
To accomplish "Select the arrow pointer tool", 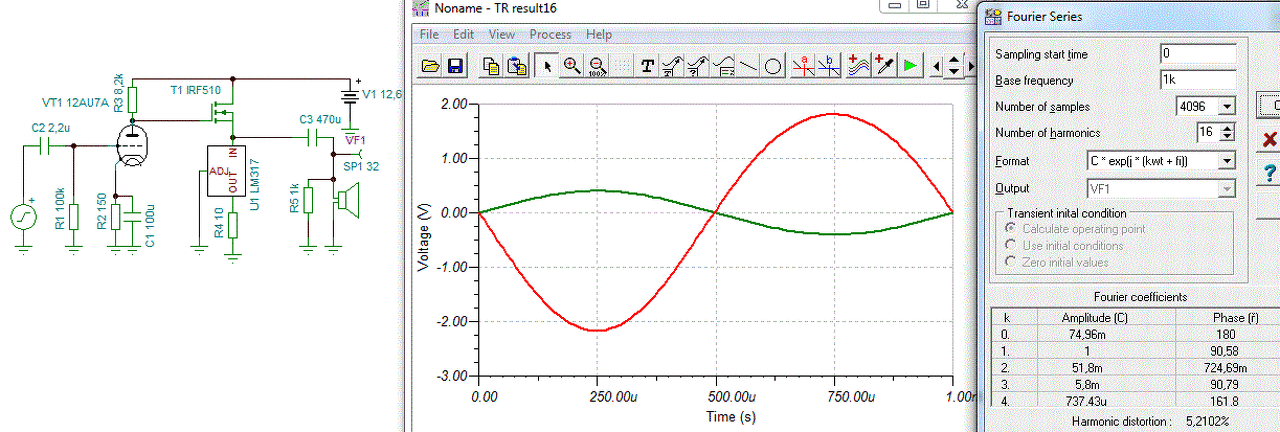I will pos(546,66).
